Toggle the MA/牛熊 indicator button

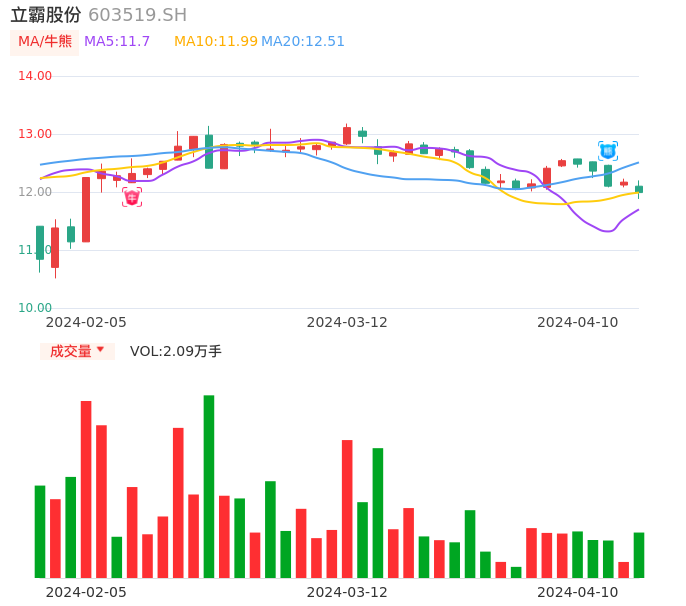click(44, 42)
